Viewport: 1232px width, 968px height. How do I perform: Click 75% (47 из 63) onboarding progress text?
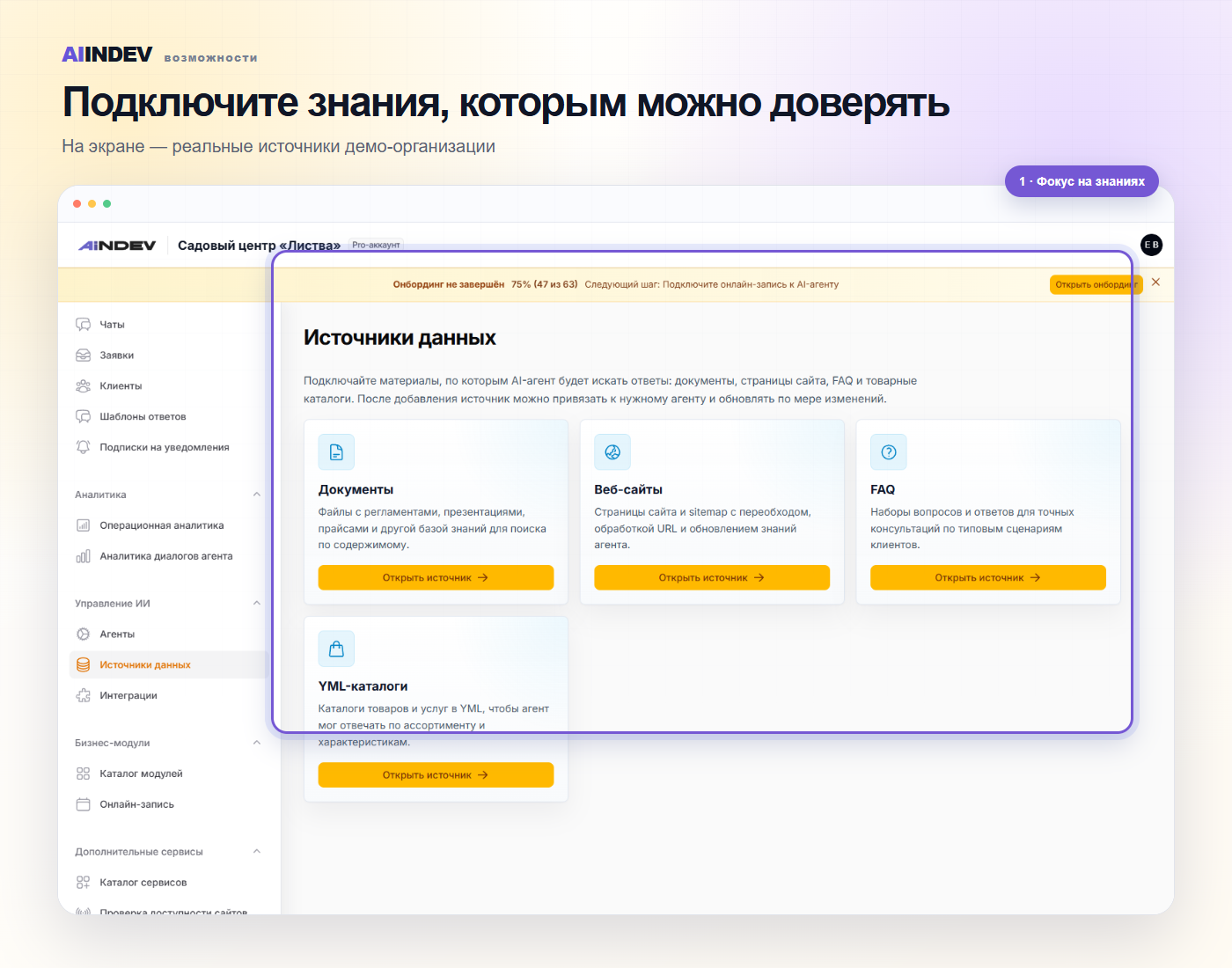pyautogui.click(x=545, y=284)
